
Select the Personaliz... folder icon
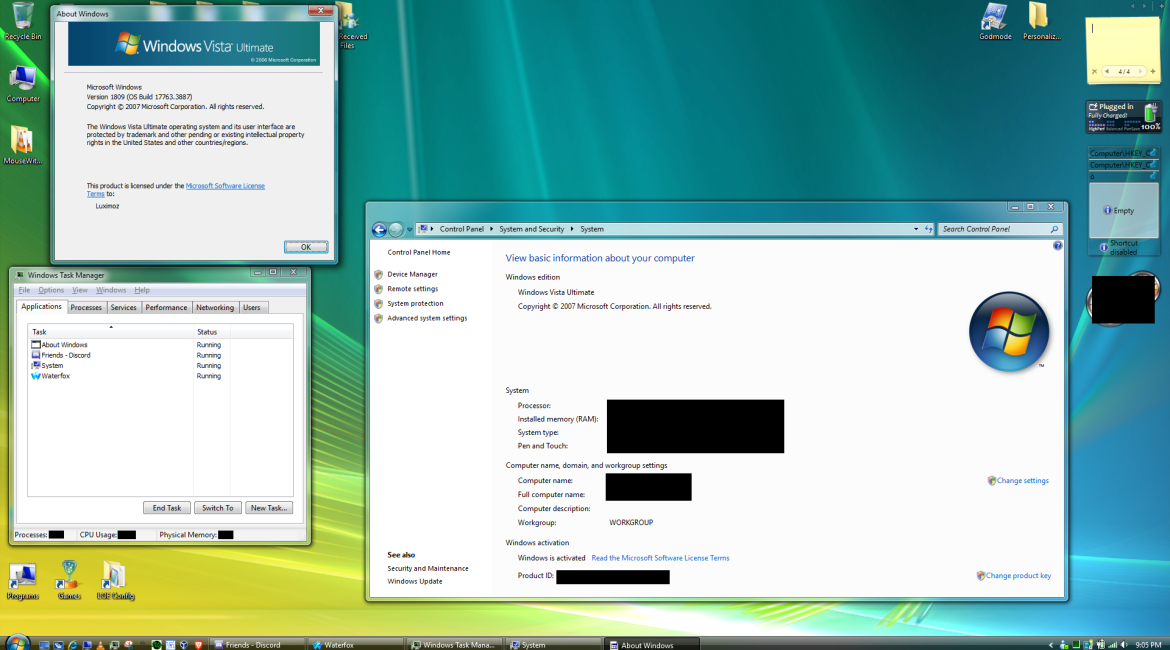pos(1040,21)
